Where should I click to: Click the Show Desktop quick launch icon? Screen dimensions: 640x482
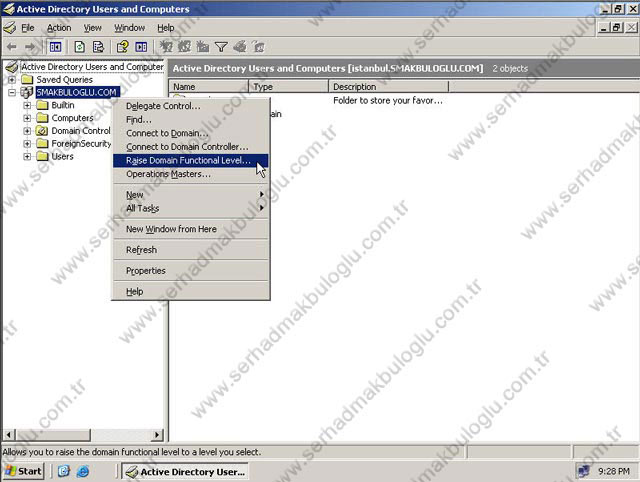tap(64, 471)
